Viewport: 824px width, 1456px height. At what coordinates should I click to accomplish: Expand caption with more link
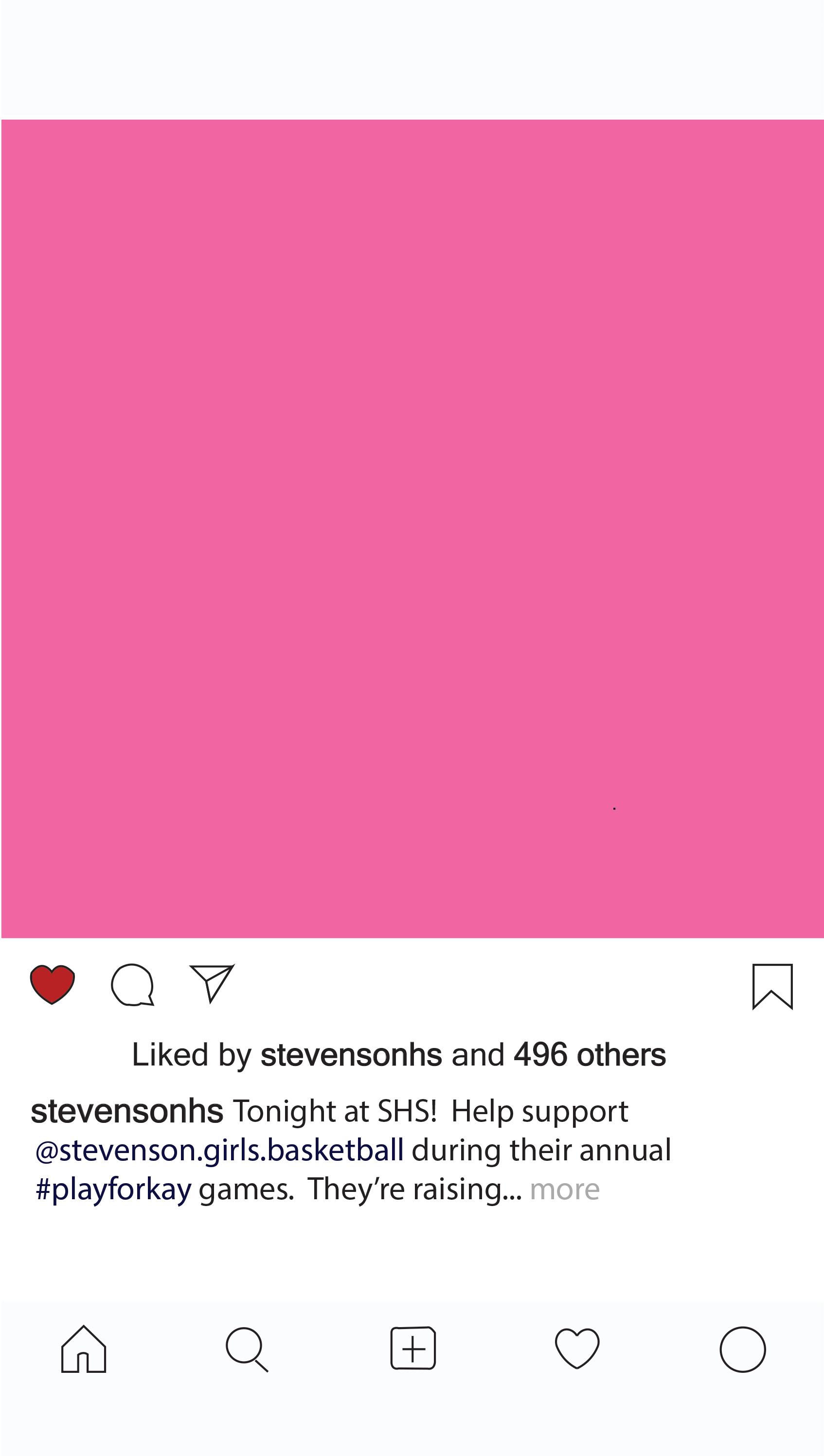coord(565,1189)
